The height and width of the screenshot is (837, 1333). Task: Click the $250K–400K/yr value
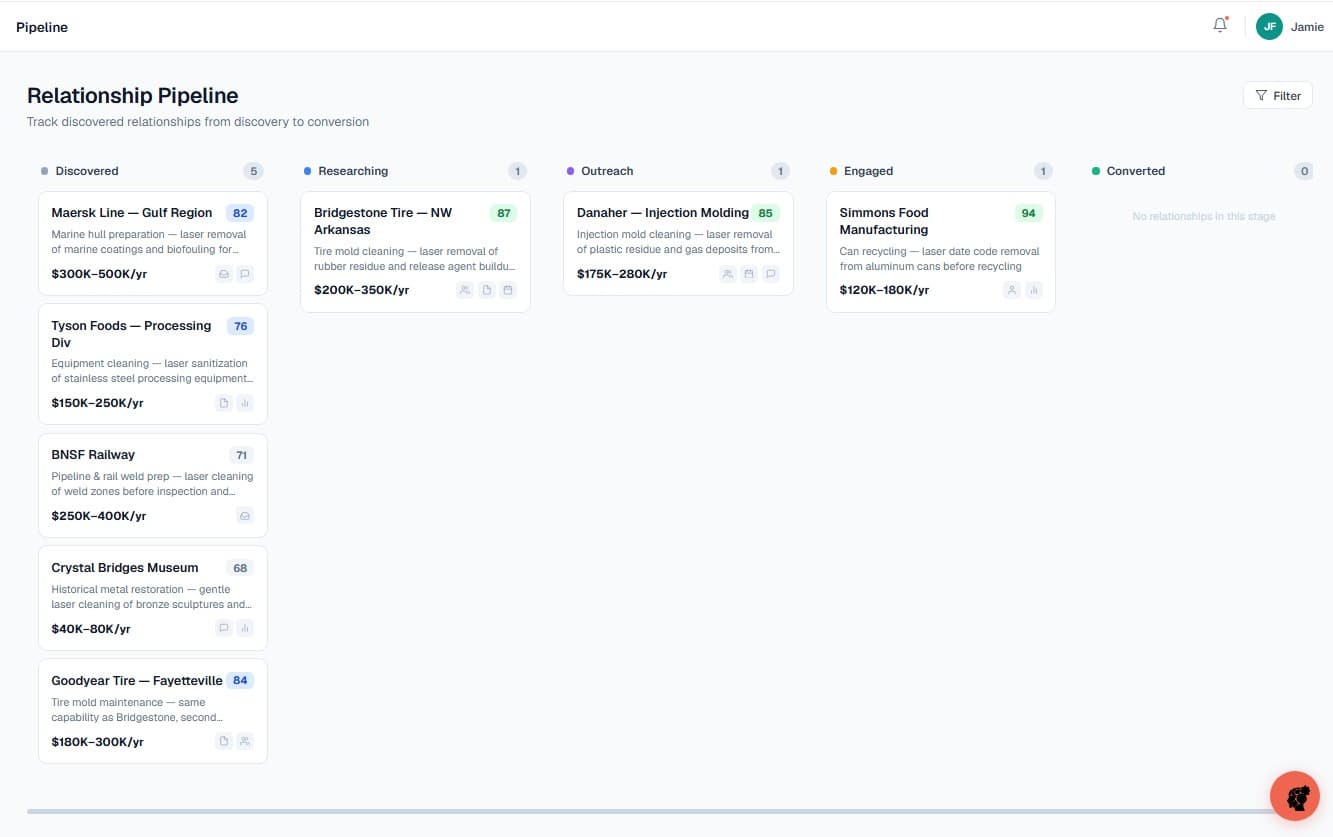[99, 516]
